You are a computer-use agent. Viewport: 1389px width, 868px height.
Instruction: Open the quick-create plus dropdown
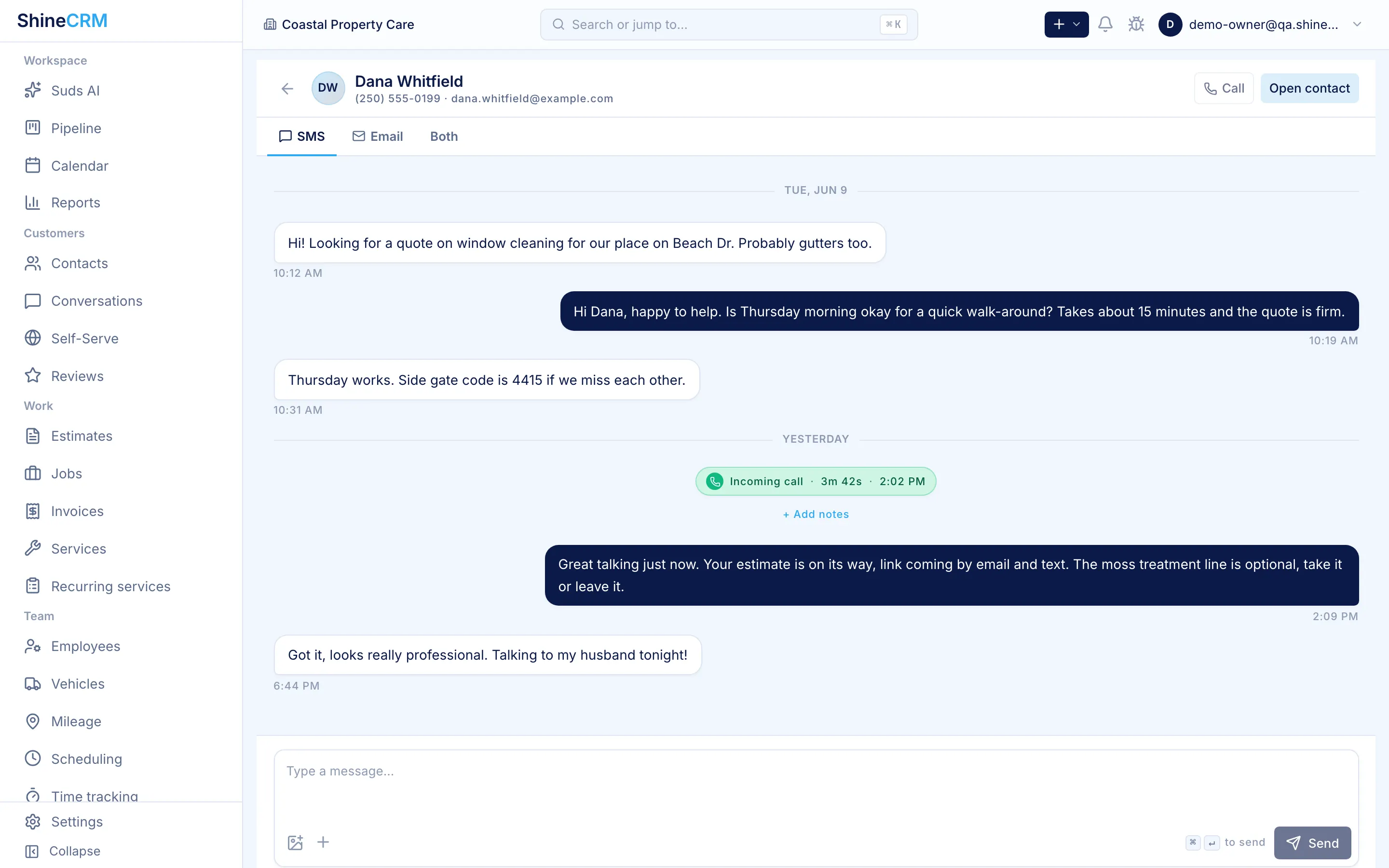[x=1066, y=24]
